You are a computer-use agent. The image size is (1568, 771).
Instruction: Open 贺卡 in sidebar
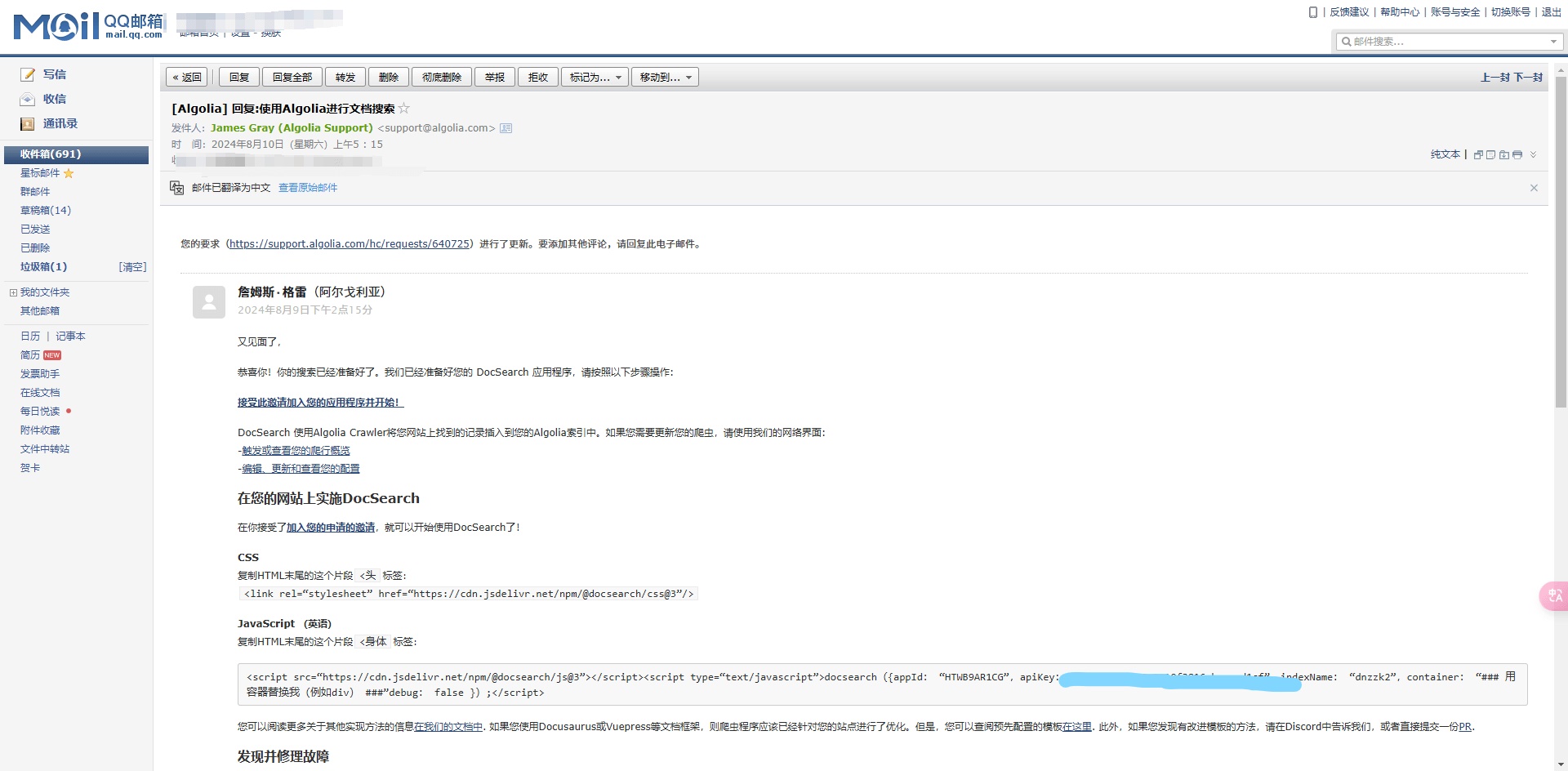(x=30, y=468)
